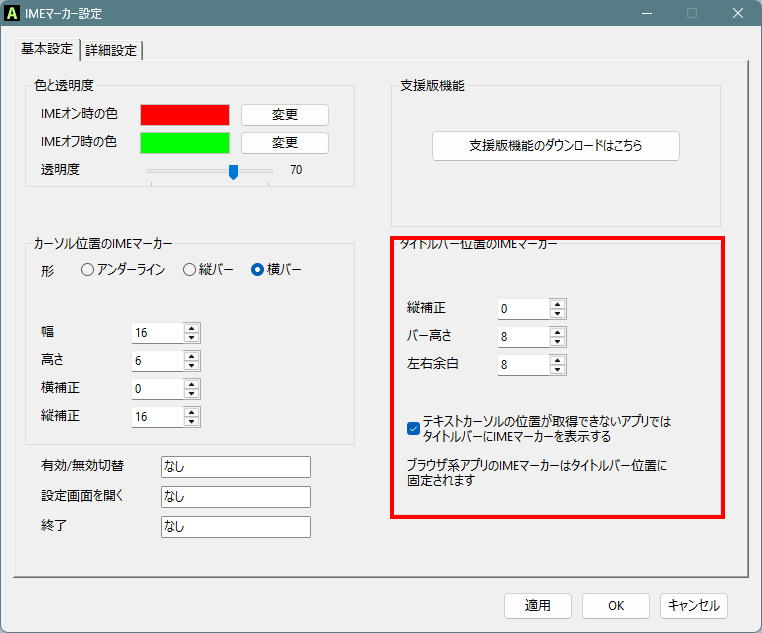762x633 pixels.
Task: Click the 高さ value field
Action: [158, 361]
